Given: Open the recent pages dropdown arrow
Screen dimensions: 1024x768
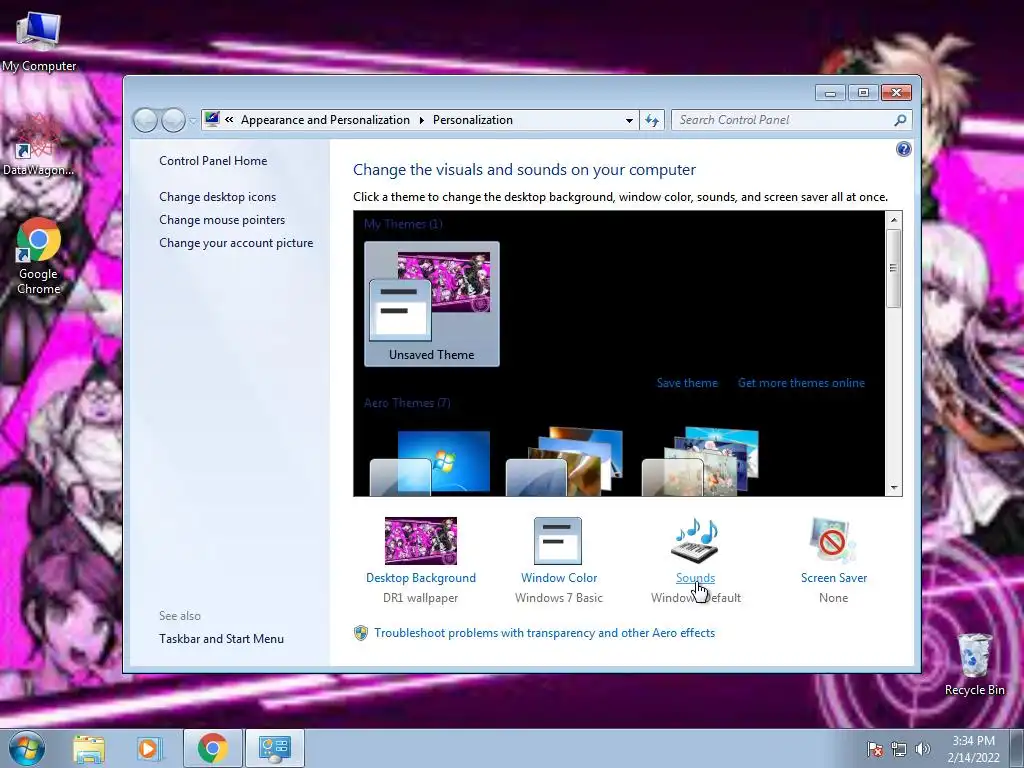Looking at the screenshot, I should 193,121.
